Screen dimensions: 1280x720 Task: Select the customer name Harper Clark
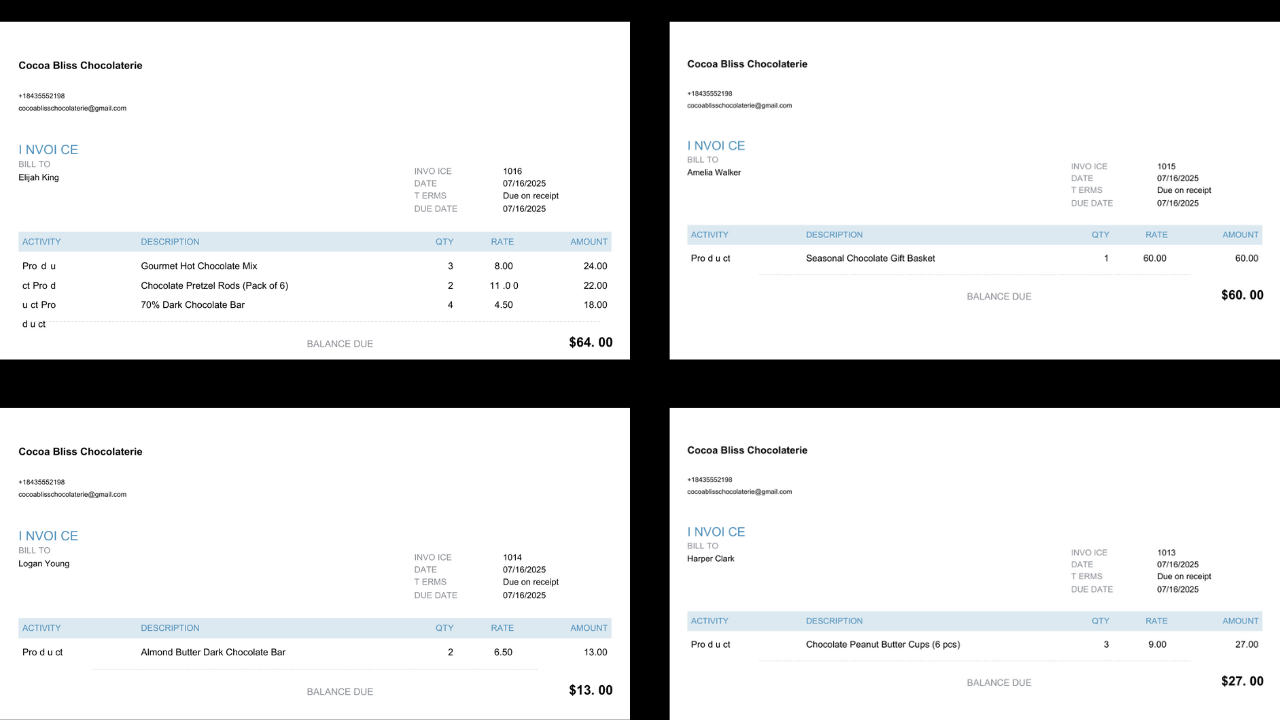[x=711, y=559]
